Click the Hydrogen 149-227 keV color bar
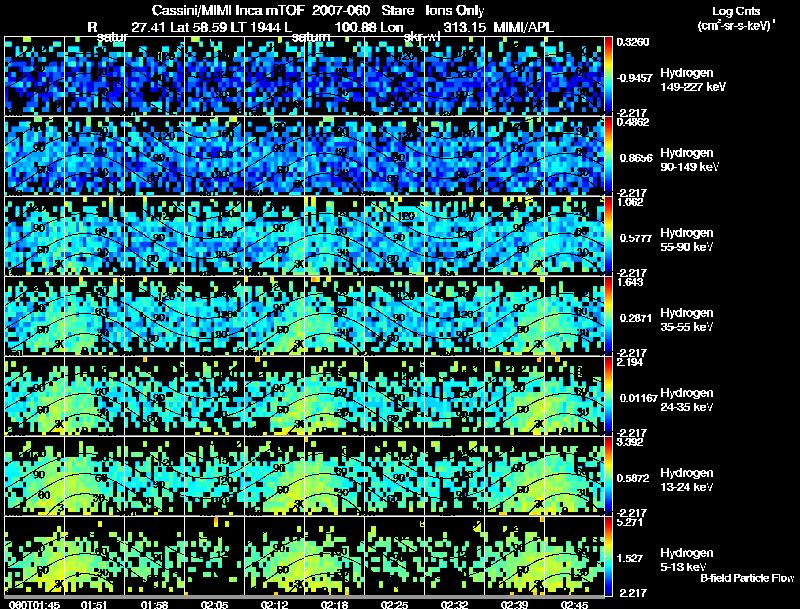The image size is (800, 609). point(608,75)
